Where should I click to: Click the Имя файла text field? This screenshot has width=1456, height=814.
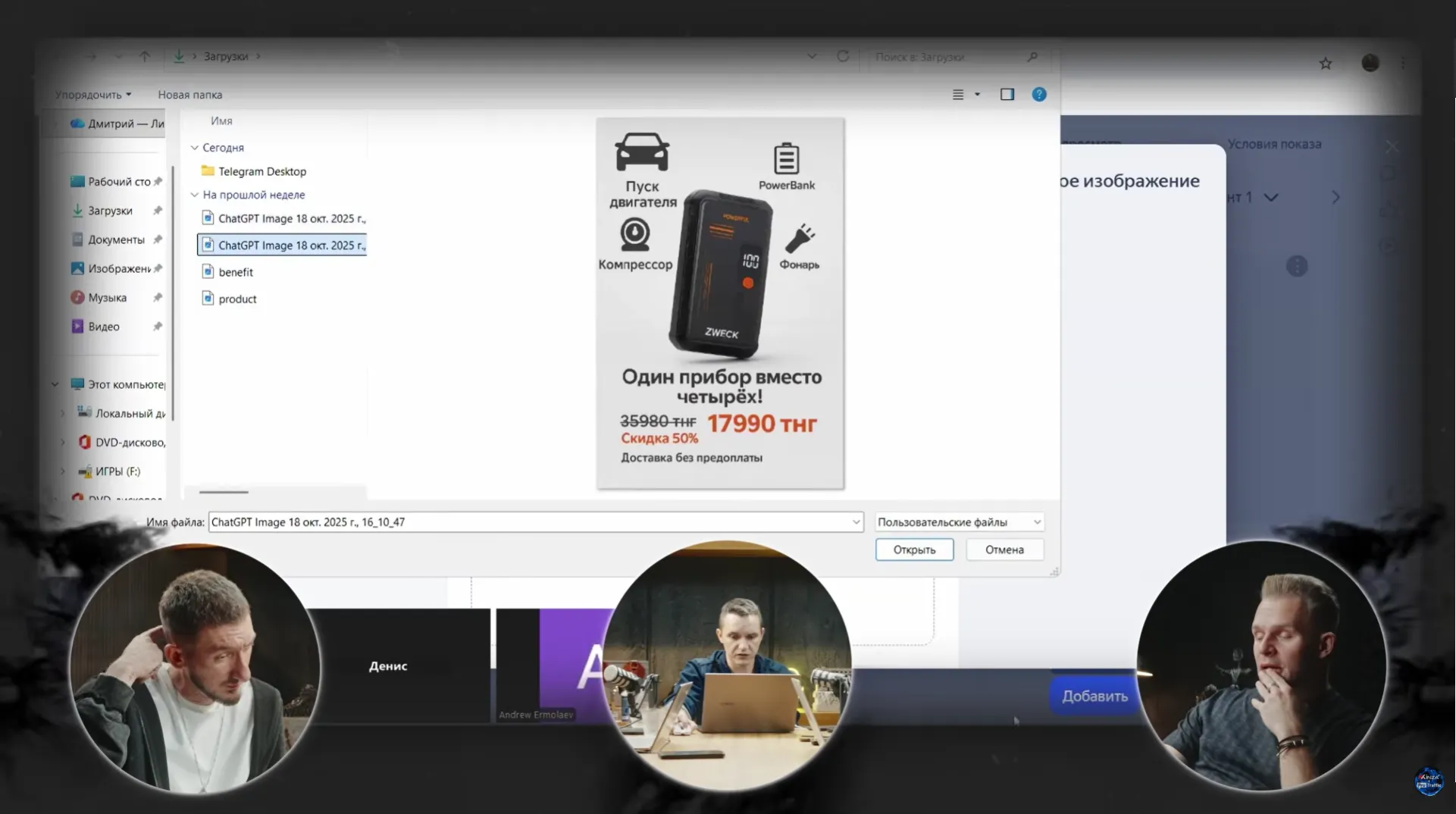(x=535, y=521)
